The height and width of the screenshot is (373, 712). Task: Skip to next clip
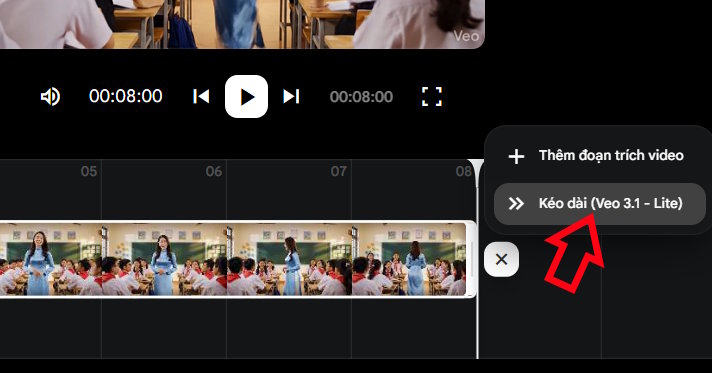point(291,96)
